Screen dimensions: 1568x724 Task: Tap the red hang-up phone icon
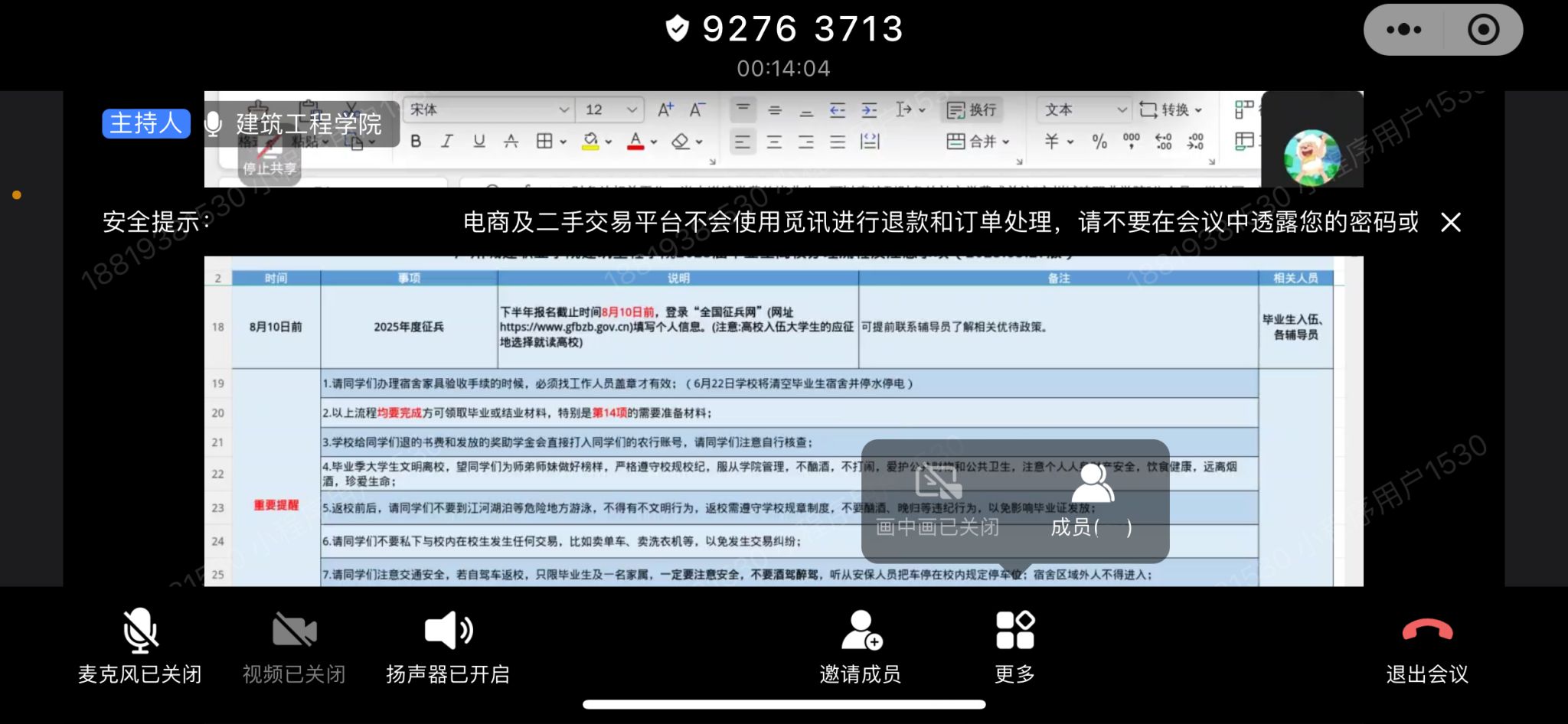1426,631
